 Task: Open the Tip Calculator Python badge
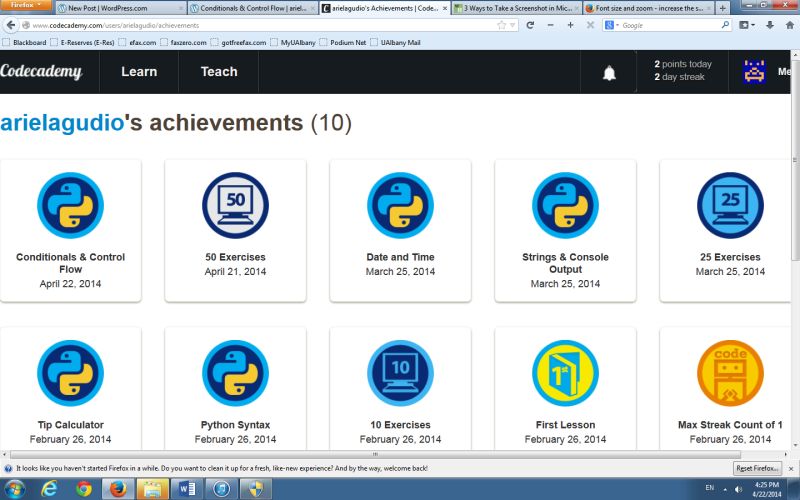[70, 373]
